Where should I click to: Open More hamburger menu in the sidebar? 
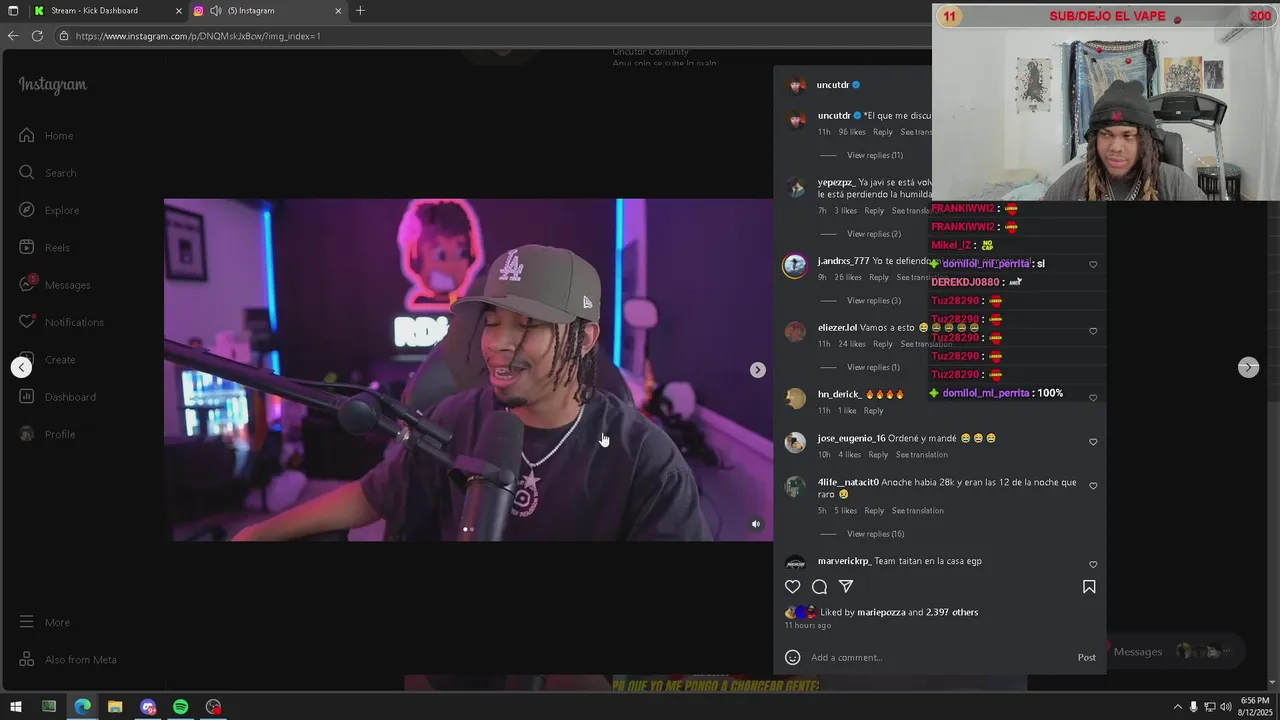(x=44, y=622)
